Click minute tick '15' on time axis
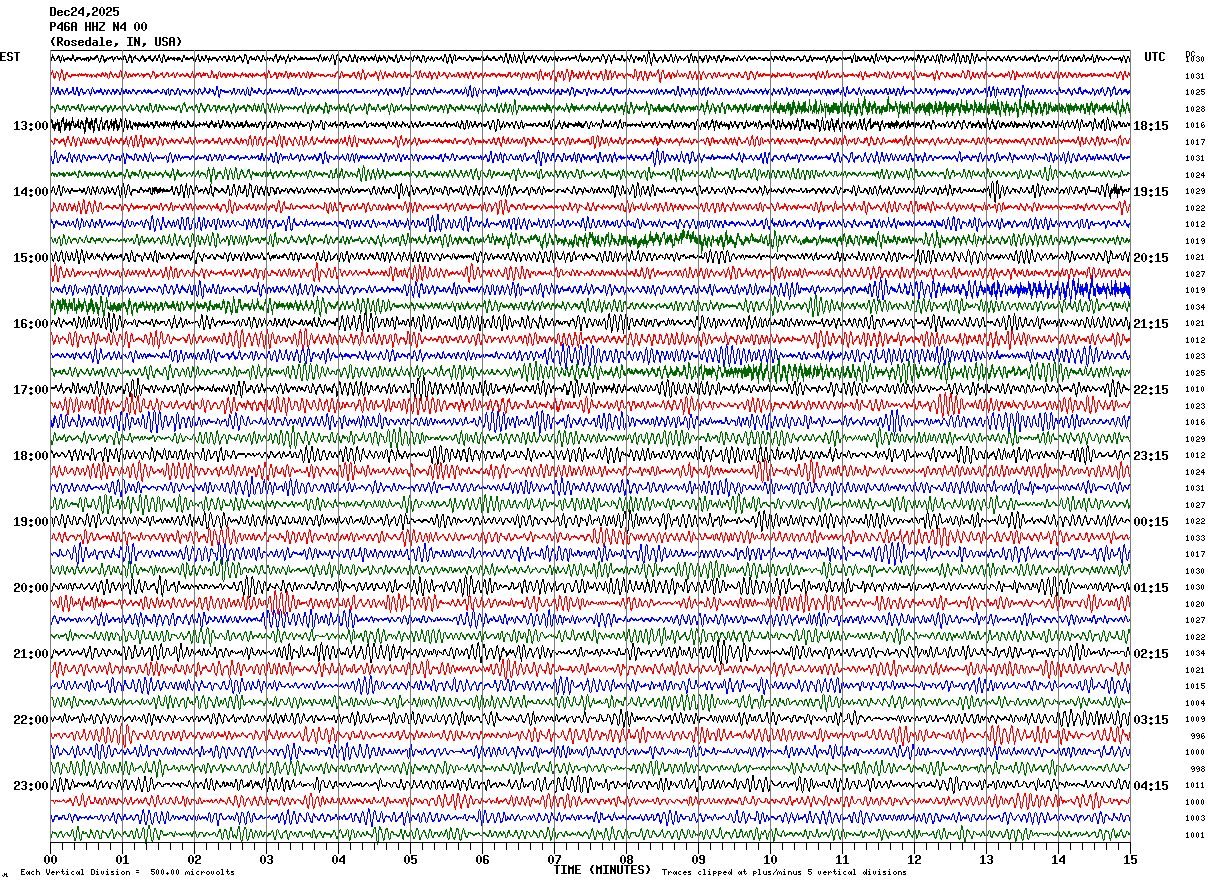 coord(1129,859)
